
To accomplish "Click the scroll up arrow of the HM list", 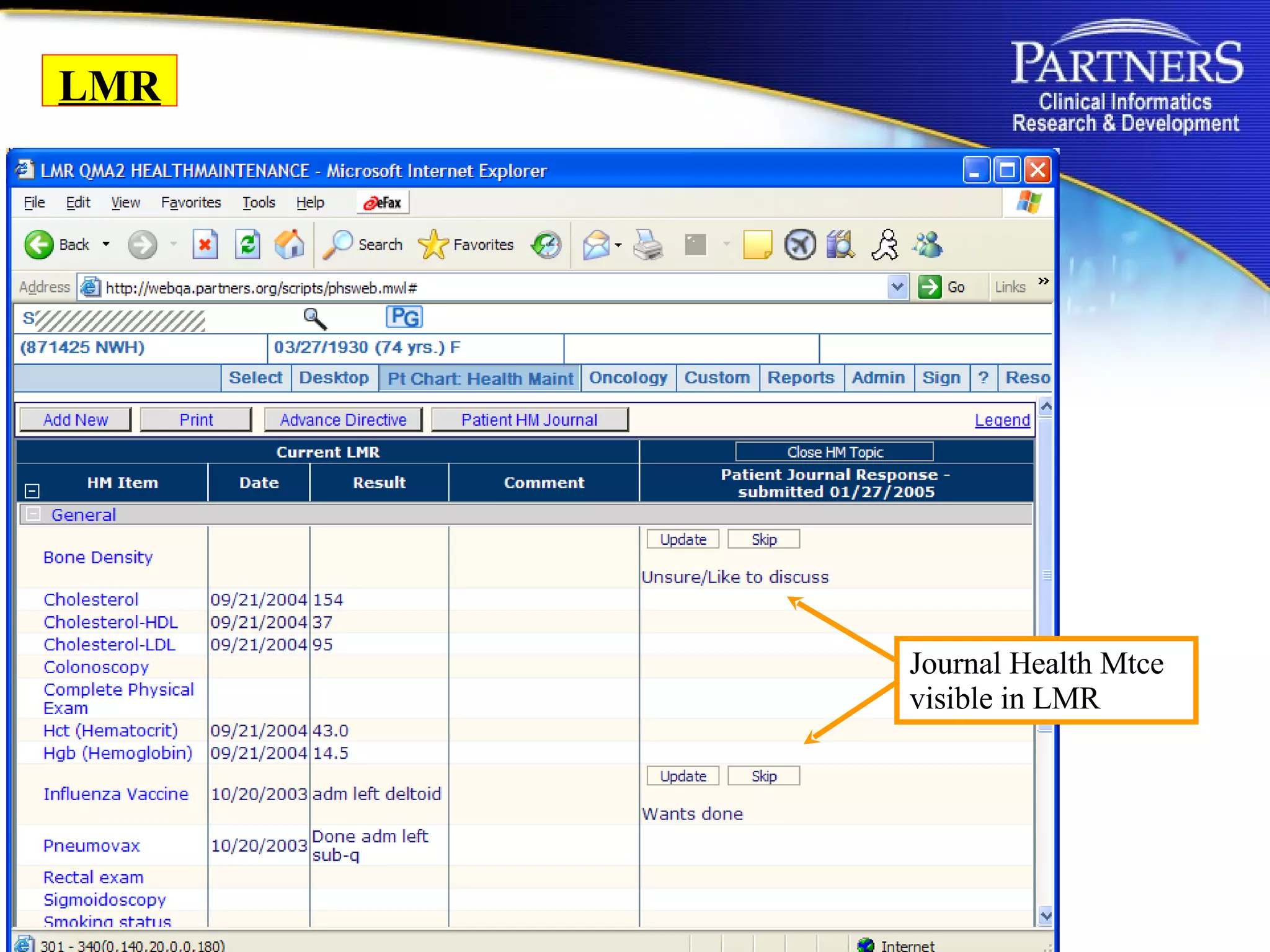I will 1046,408.
